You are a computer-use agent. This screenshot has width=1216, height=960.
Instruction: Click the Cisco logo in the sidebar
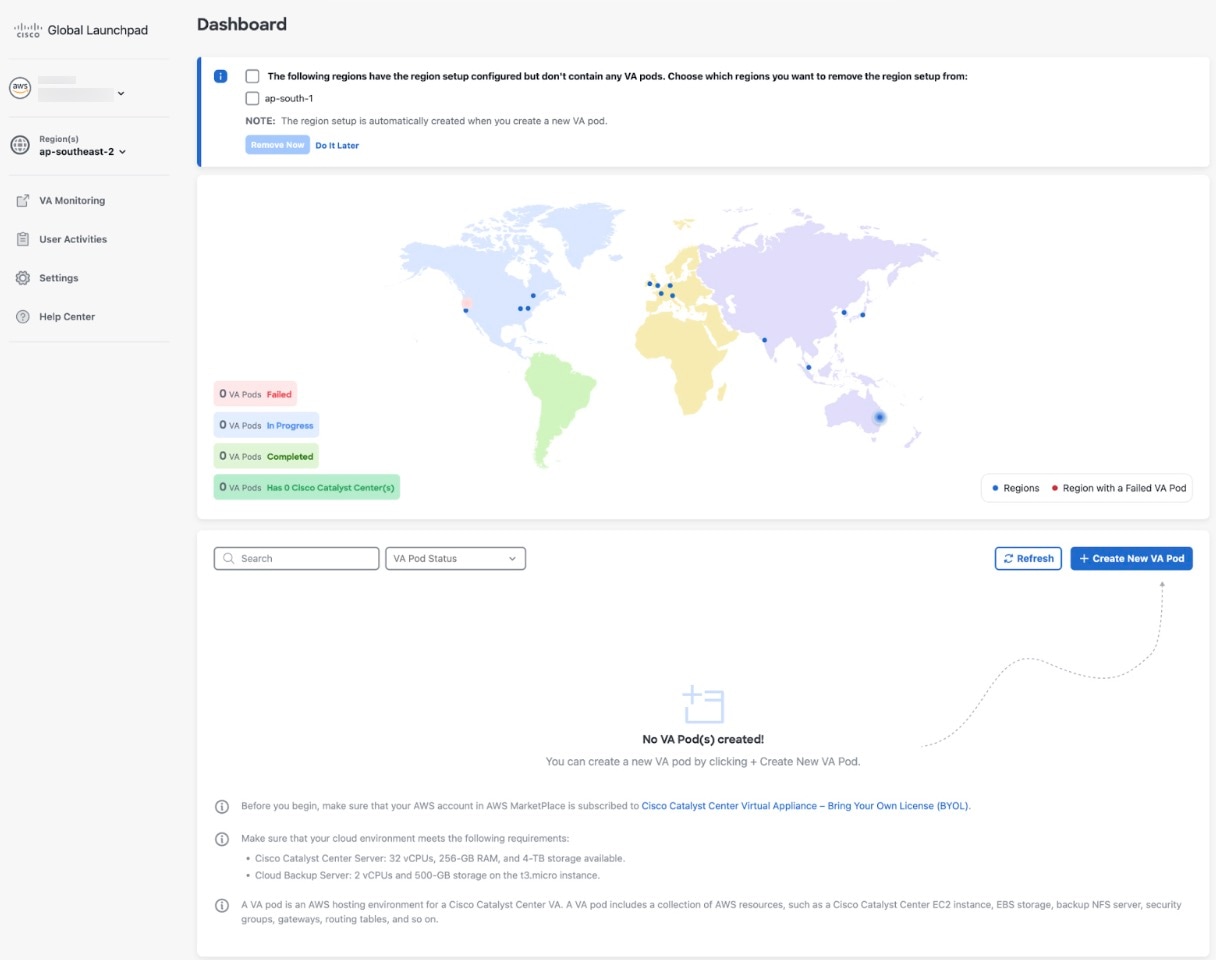coord(27,30)
